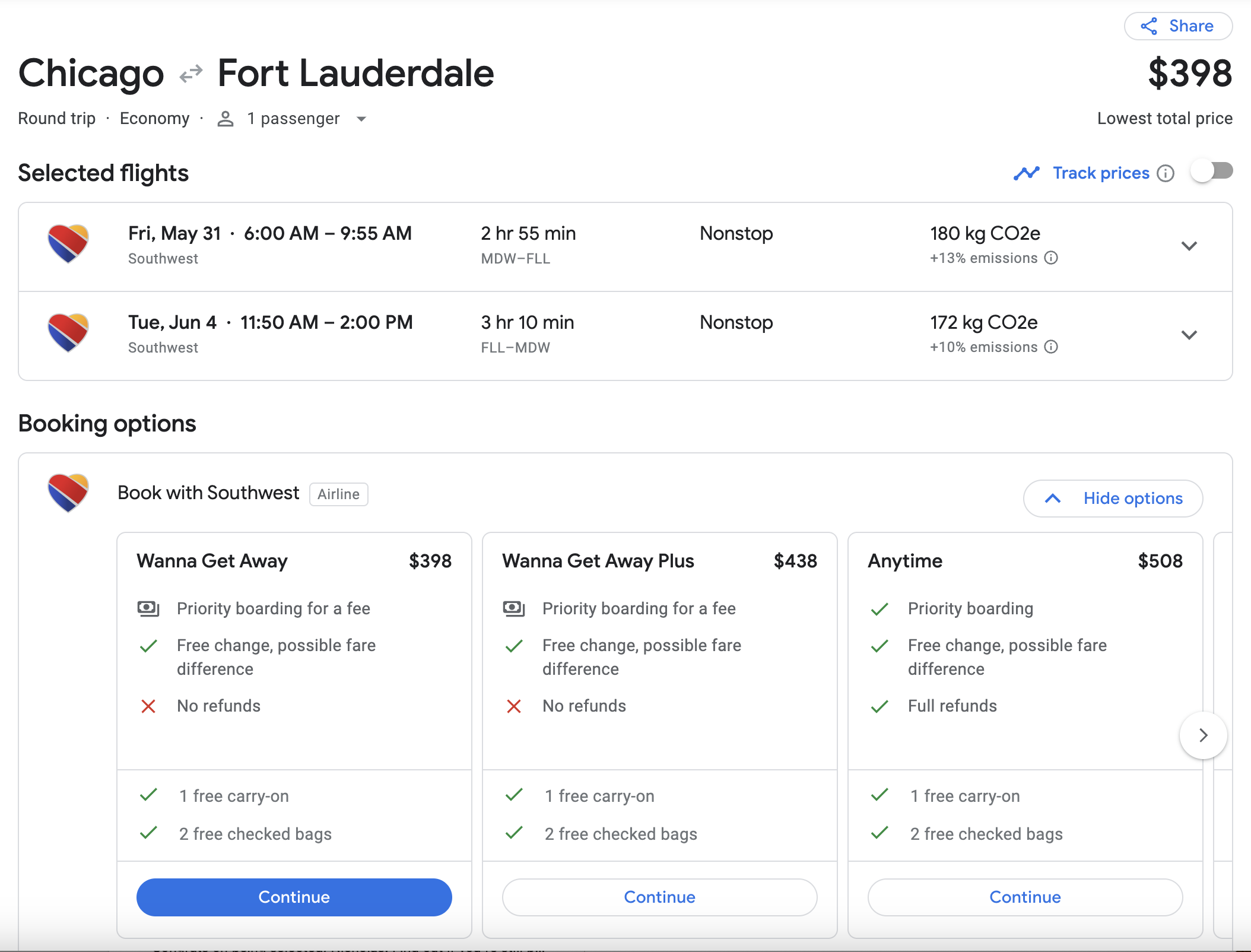Click the 3 hr 10 min duration text
Viewport: 1251px width, 952px height.
[x=528, y=322]
